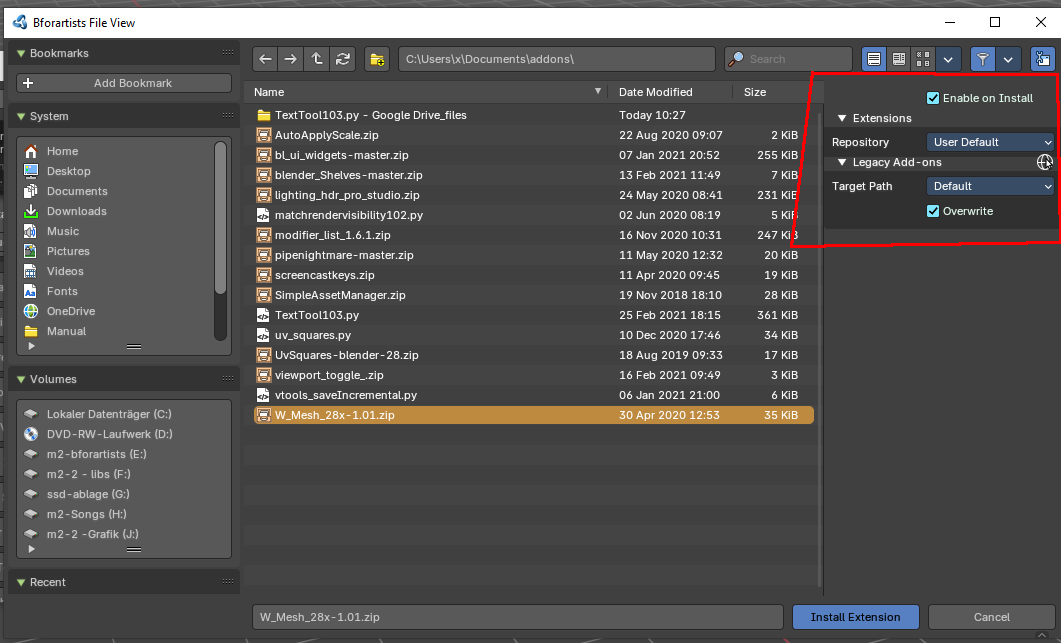Select bl_ui_widgets-master.zip file
This screenshot has height=643, width=1061.
pos(534,155)
